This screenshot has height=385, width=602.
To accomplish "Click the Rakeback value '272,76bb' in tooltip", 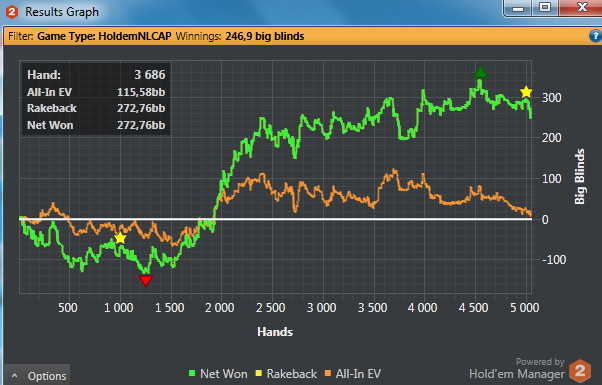I will point(141,108).
